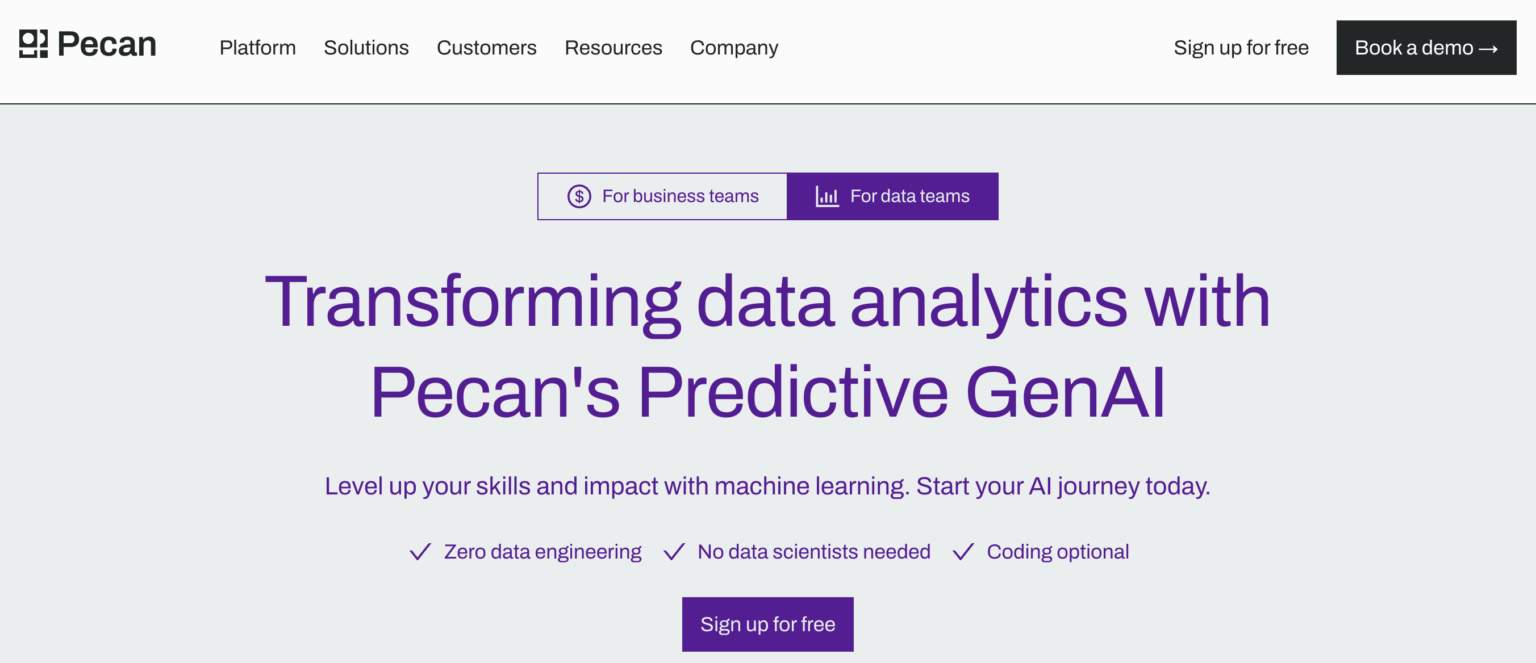Click the Zero data engineering checklist text
This screenshot has height=663, width=1536.
pos(543,551)
